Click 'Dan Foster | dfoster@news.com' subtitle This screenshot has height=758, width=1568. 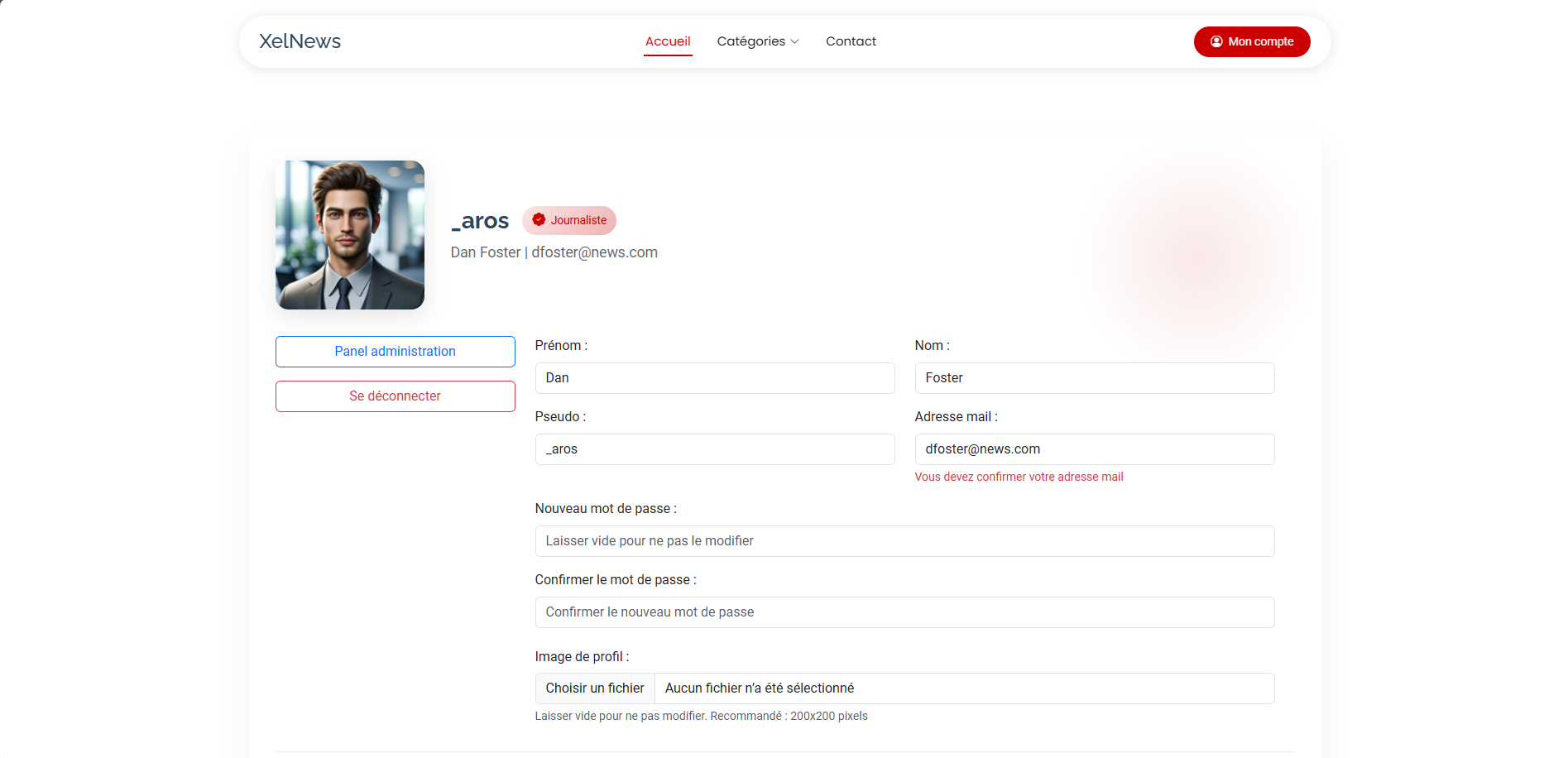click(x=554, y=252)
